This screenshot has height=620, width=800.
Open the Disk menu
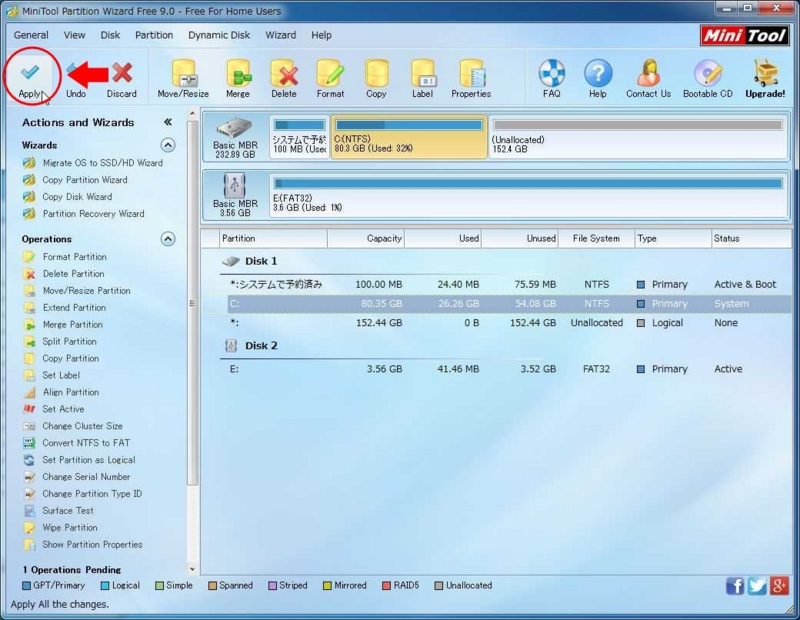(110, 35)
